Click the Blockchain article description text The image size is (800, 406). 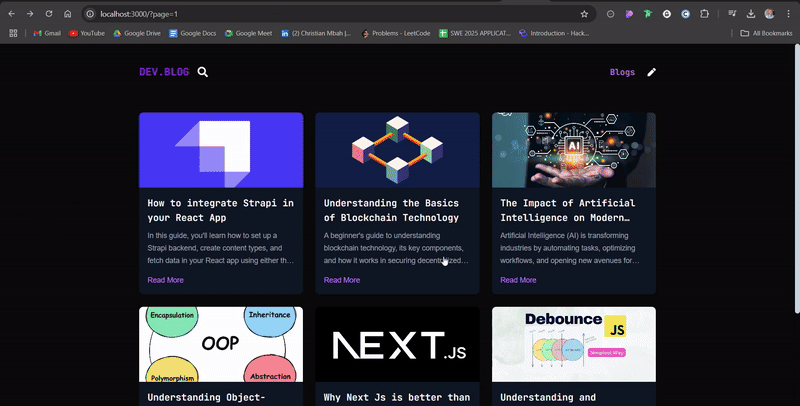coord(396,248)
